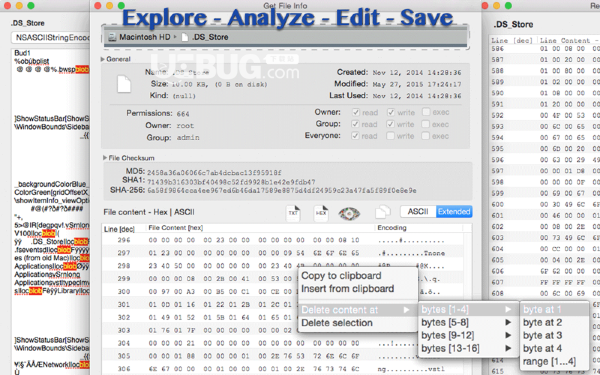The width and height of the screenshot is (600, 375).
Task: Click Bud1 text in left window
Action: click(22, 53)
